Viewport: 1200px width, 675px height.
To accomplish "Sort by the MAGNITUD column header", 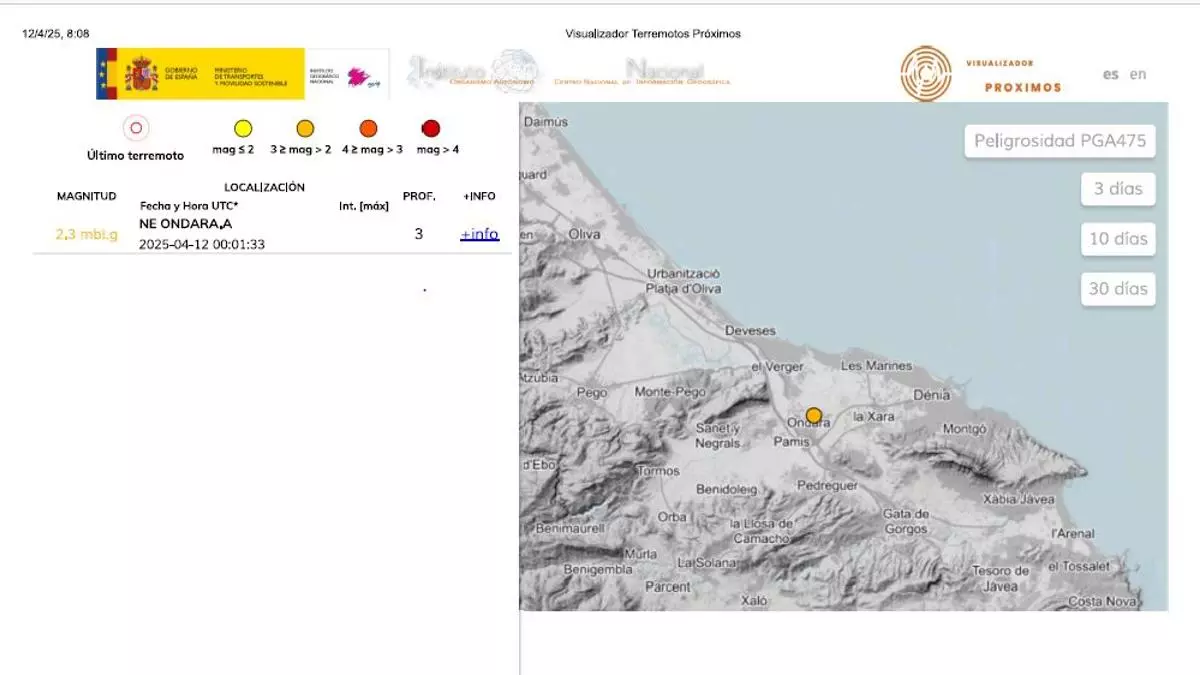I will pos(86,196).
